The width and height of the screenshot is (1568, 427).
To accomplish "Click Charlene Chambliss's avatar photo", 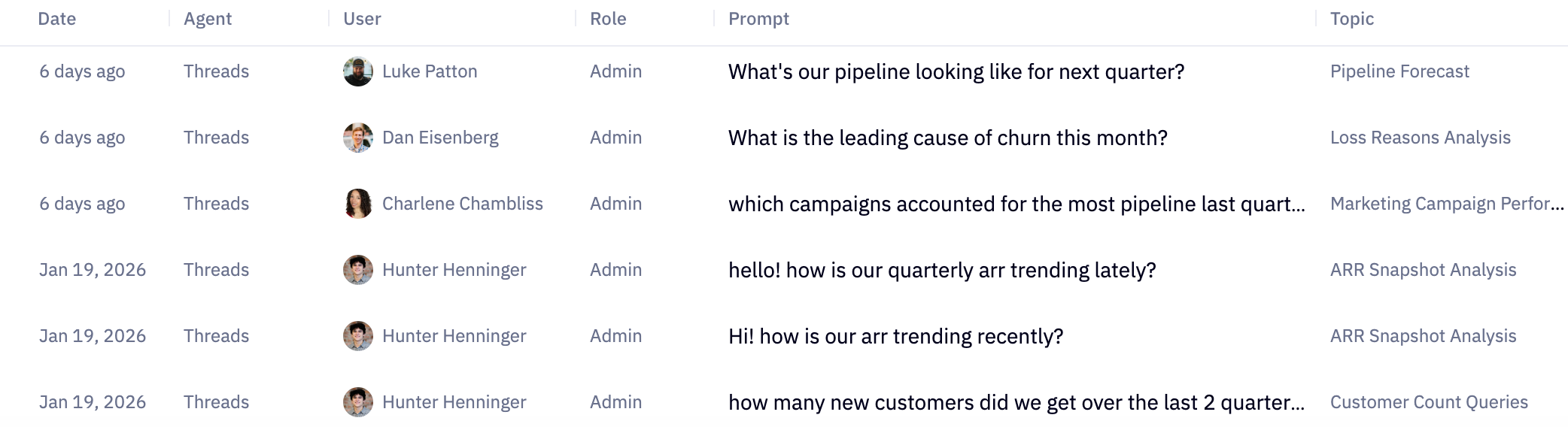I will 358,204.
